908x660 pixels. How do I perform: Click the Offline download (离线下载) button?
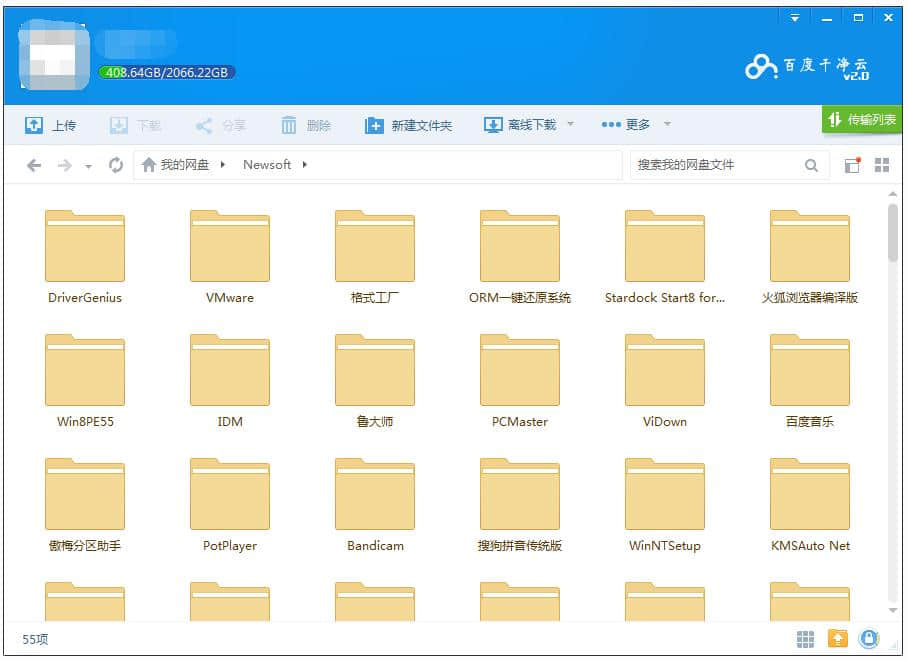[x=519, y=124]
